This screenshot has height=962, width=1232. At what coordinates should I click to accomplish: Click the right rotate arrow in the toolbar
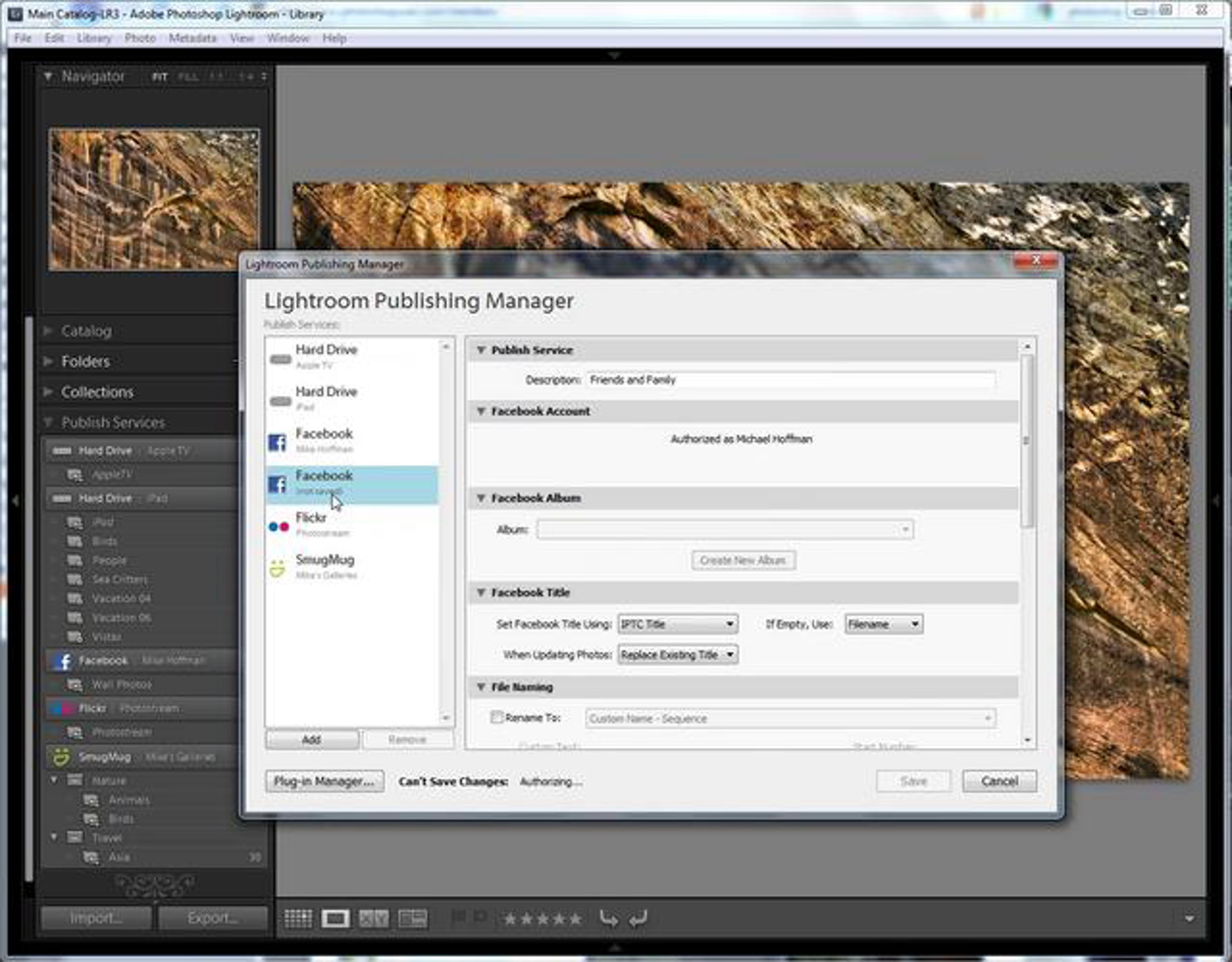(x=638, y=918)
